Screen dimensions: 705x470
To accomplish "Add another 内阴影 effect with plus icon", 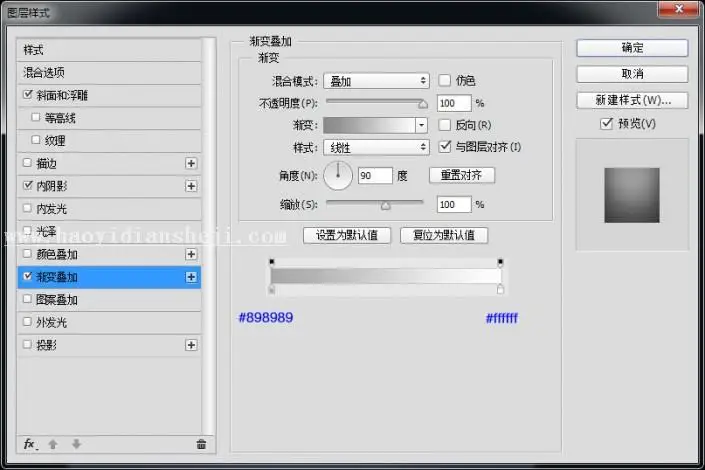I will [x=191, y=186].
